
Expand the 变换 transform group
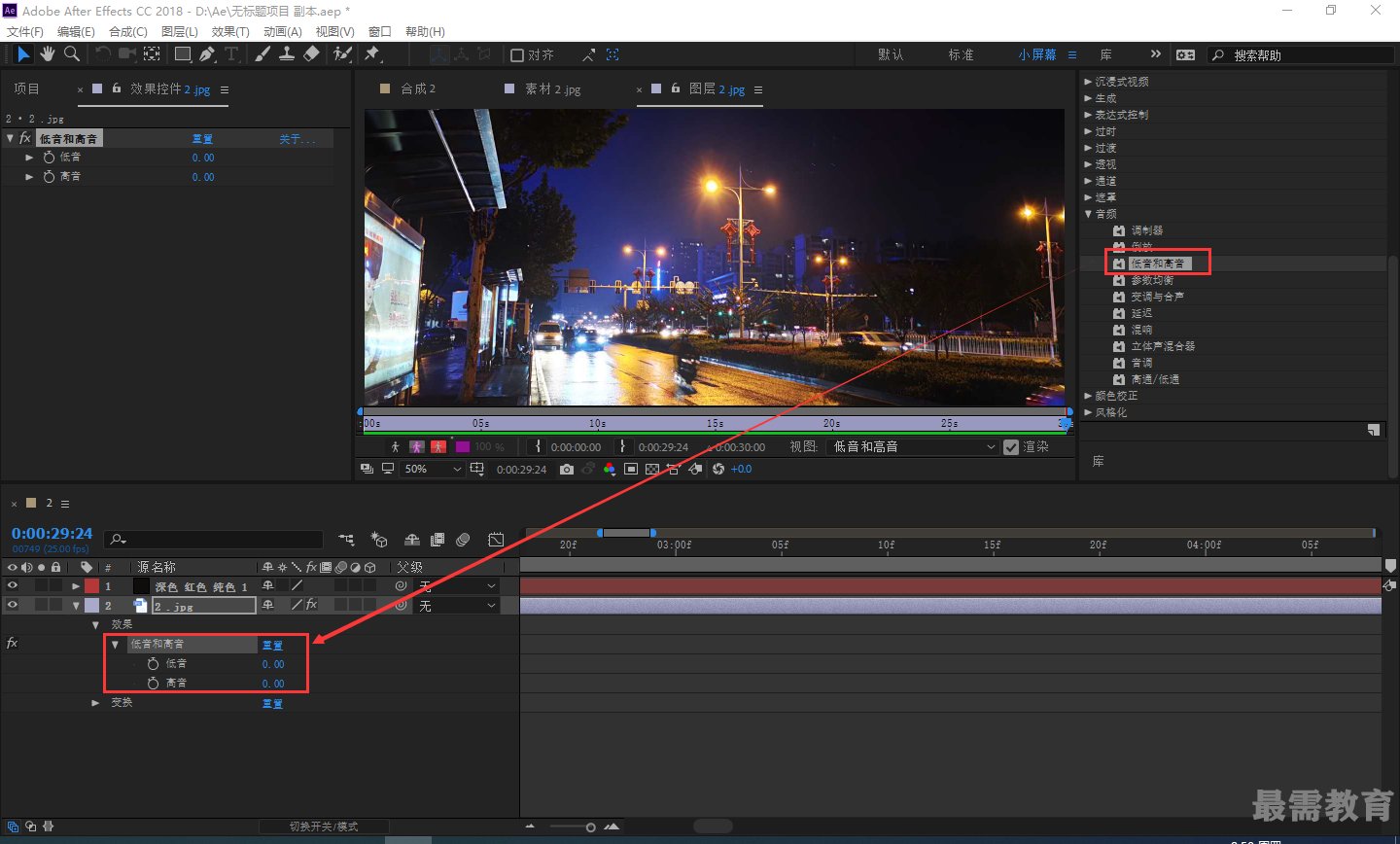pos(95,703)
